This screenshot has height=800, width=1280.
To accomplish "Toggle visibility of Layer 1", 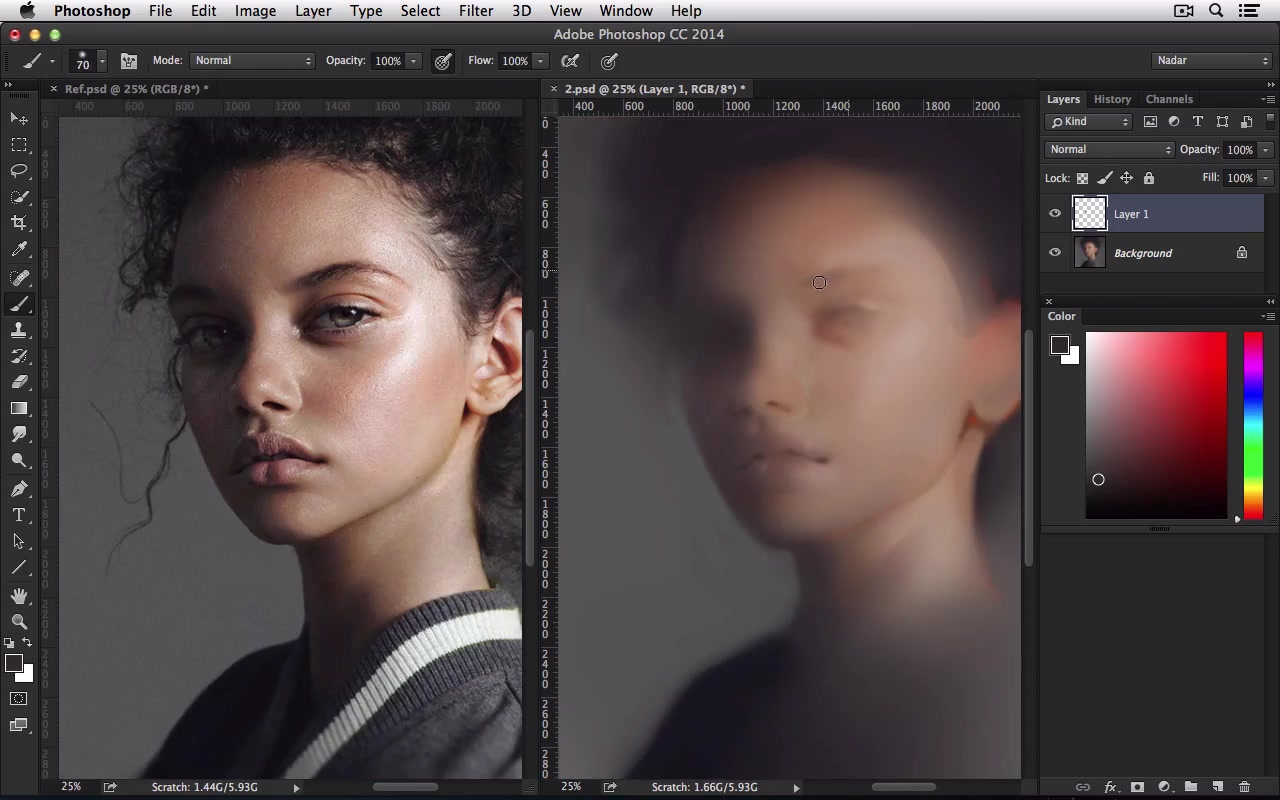I will point(1055,213).
